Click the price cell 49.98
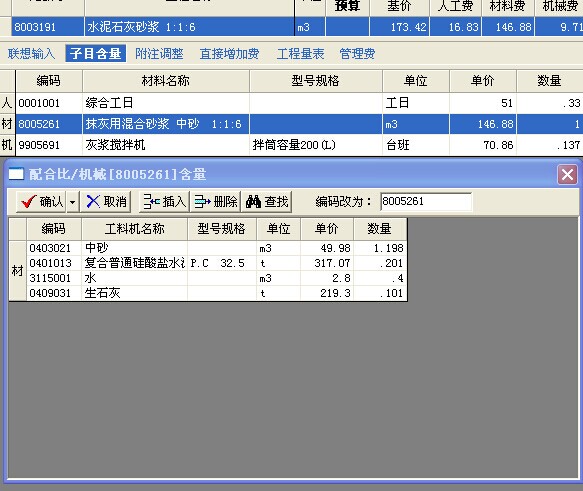583x491 pixels. [327, 248]
